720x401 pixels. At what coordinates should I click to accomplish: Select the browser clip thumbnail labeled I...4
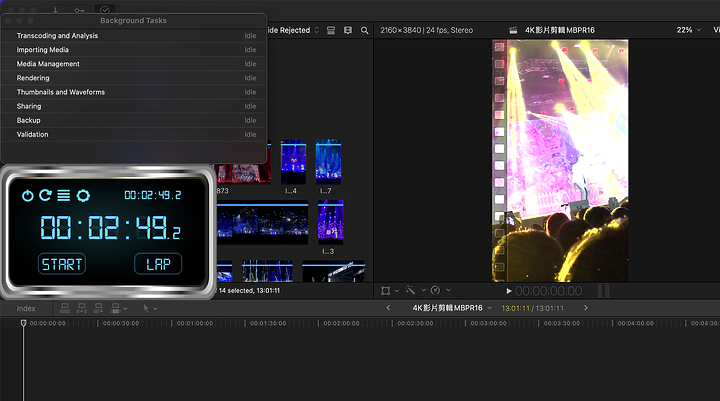coord(293,162)
